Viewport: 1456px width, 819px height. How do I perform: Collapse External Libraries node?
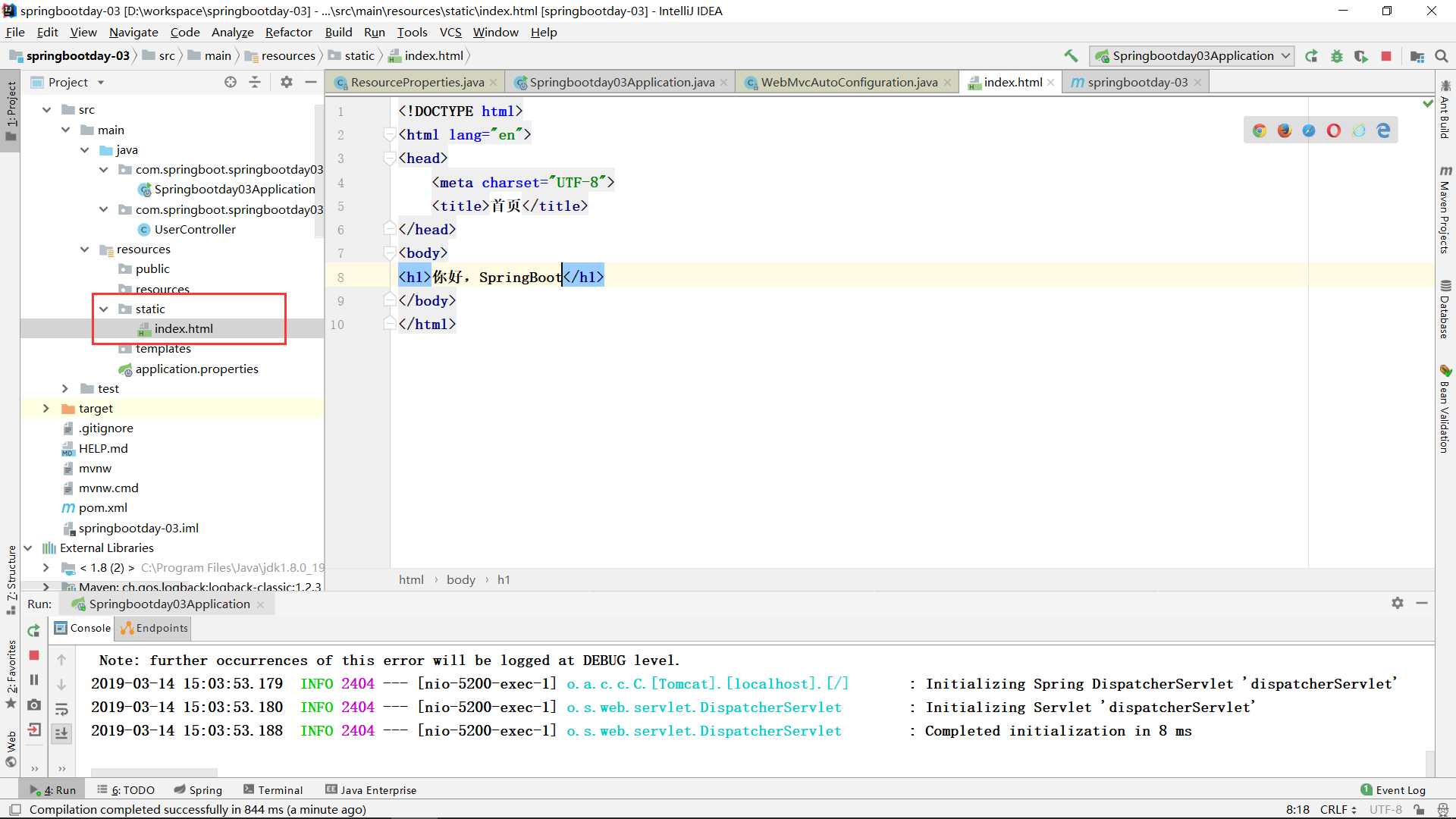pyautogui.click(x=28, y=548)
